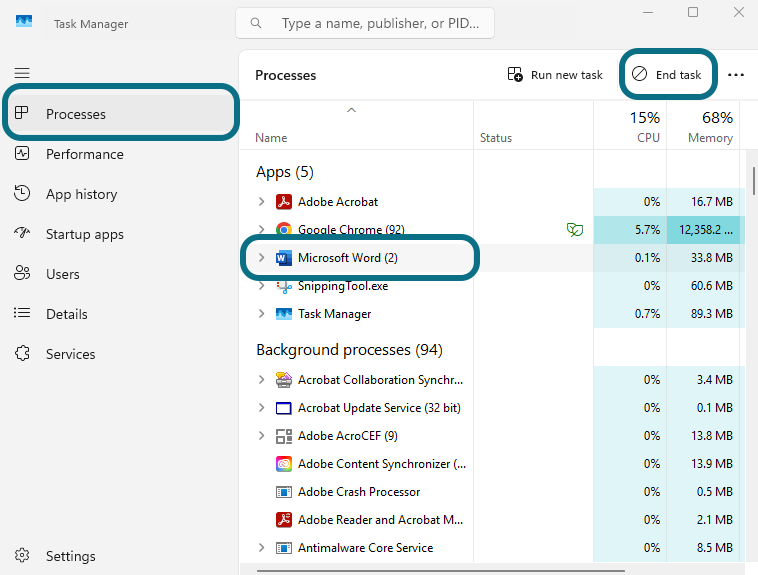Click the End task circle-slash icon
Screen dimensions: 758x575
[639, 74]
